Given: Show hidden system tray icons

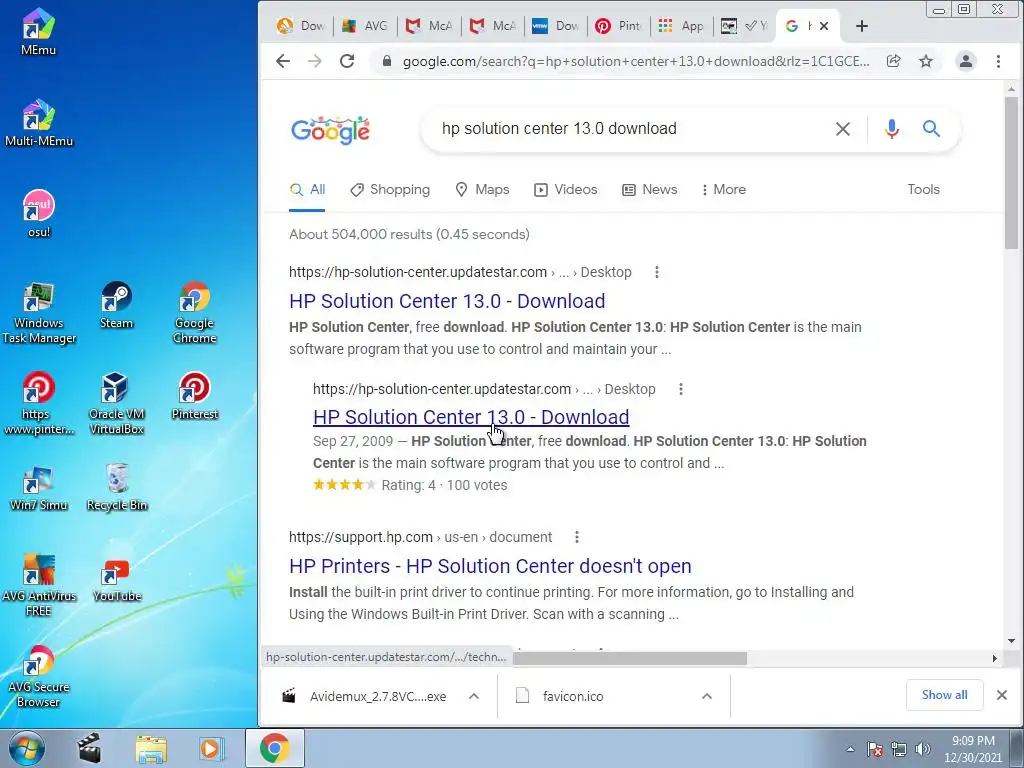Looking at the screenshot, I should [850, 749].
